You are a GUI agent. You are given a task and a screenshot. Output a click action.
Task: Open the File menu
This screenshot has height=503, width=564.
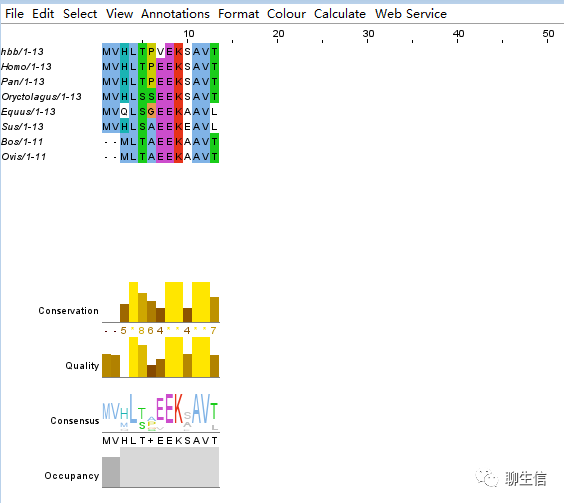[x=14, y=14]
